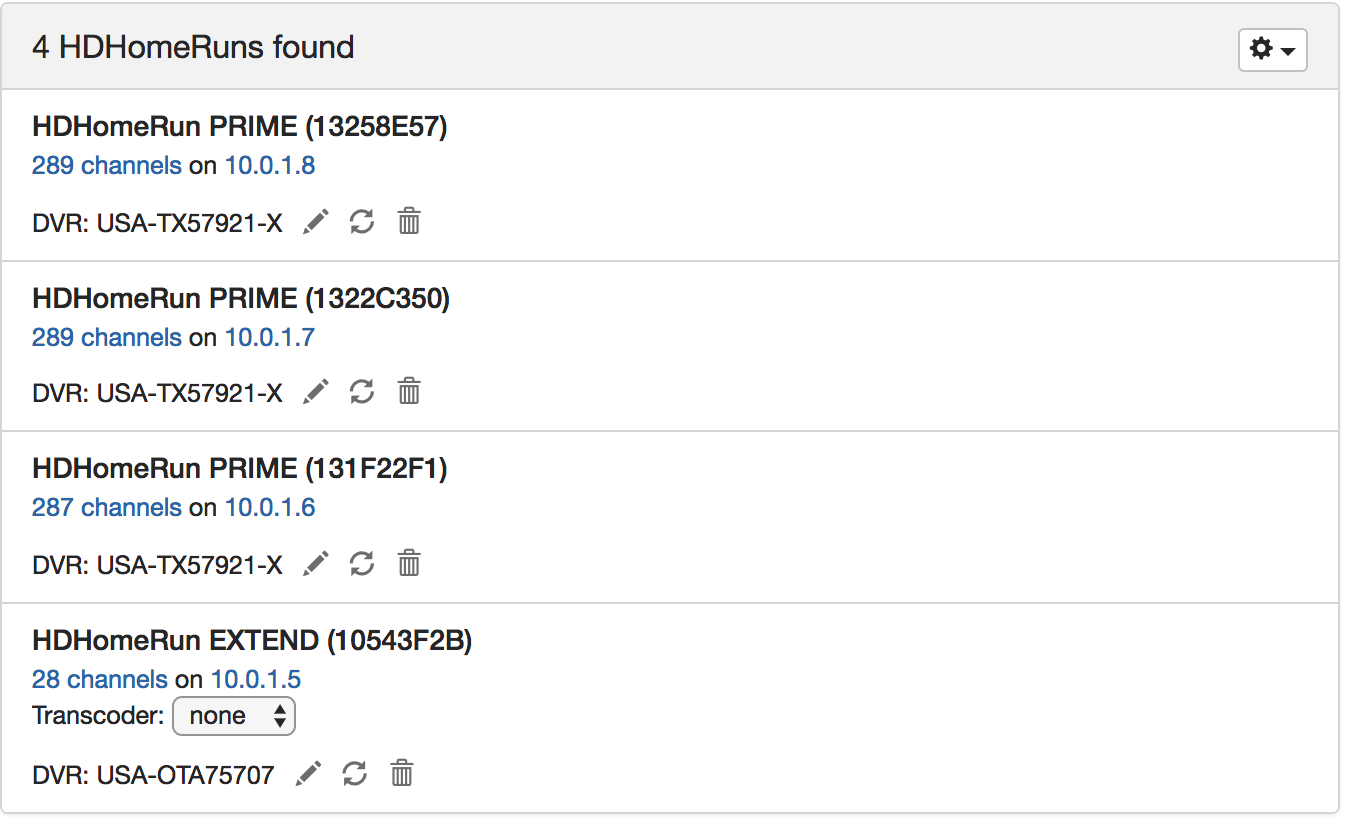Refresh the USA-OTA75707 lineup
This screenshot has width=1360, height=820.
click(355, 773)
